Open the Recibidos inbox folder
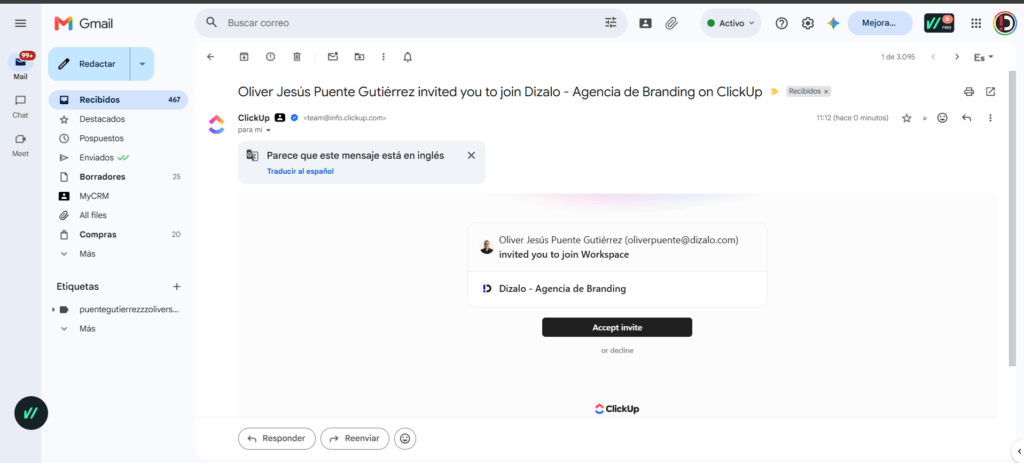1024x463 pixels. [118, 100]
